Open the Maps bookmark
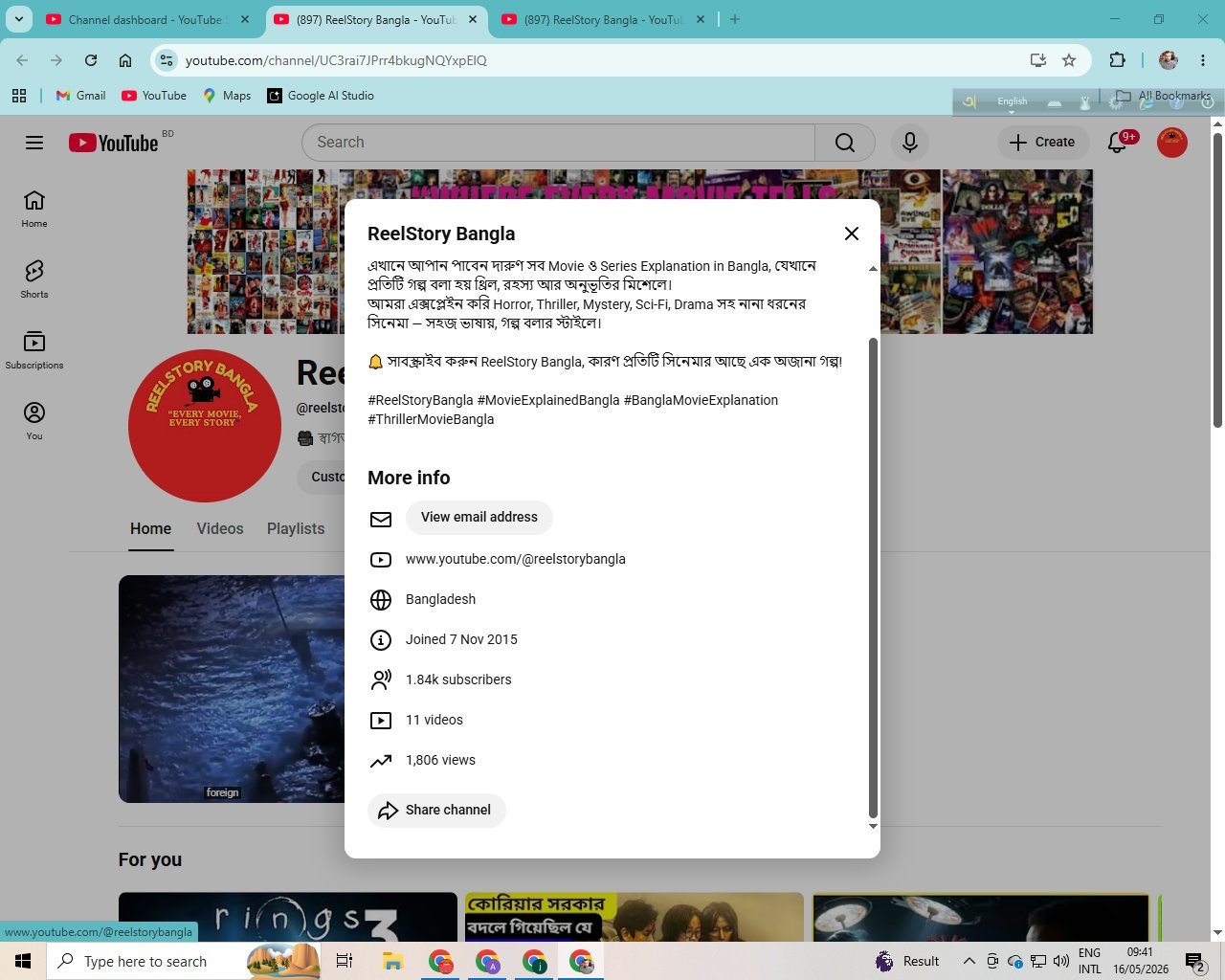 tap(227, 96)
